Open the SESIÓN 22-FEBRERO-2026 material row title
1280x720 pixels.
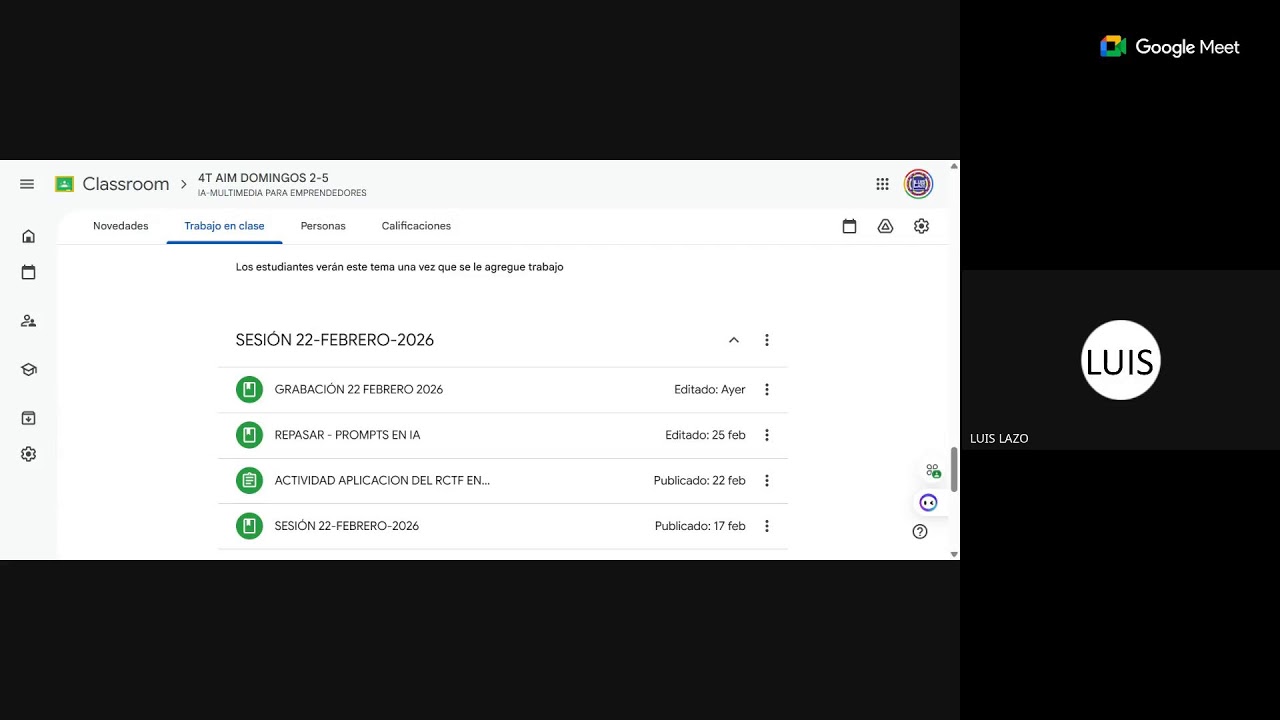(347, 526)
